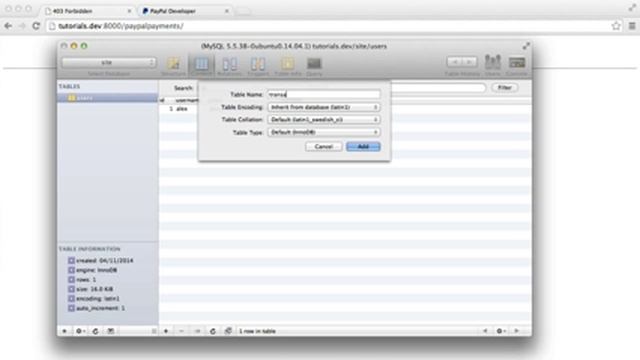Go to next page of rows
This screenshot has height=360, width=640.
pyautogui.click(x=516, y=331)
